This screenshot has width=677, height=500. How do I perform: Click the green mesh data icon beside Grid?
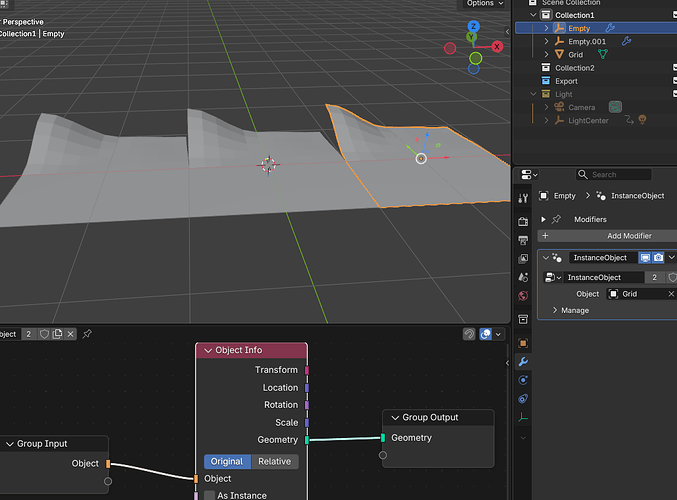point(603,54)
